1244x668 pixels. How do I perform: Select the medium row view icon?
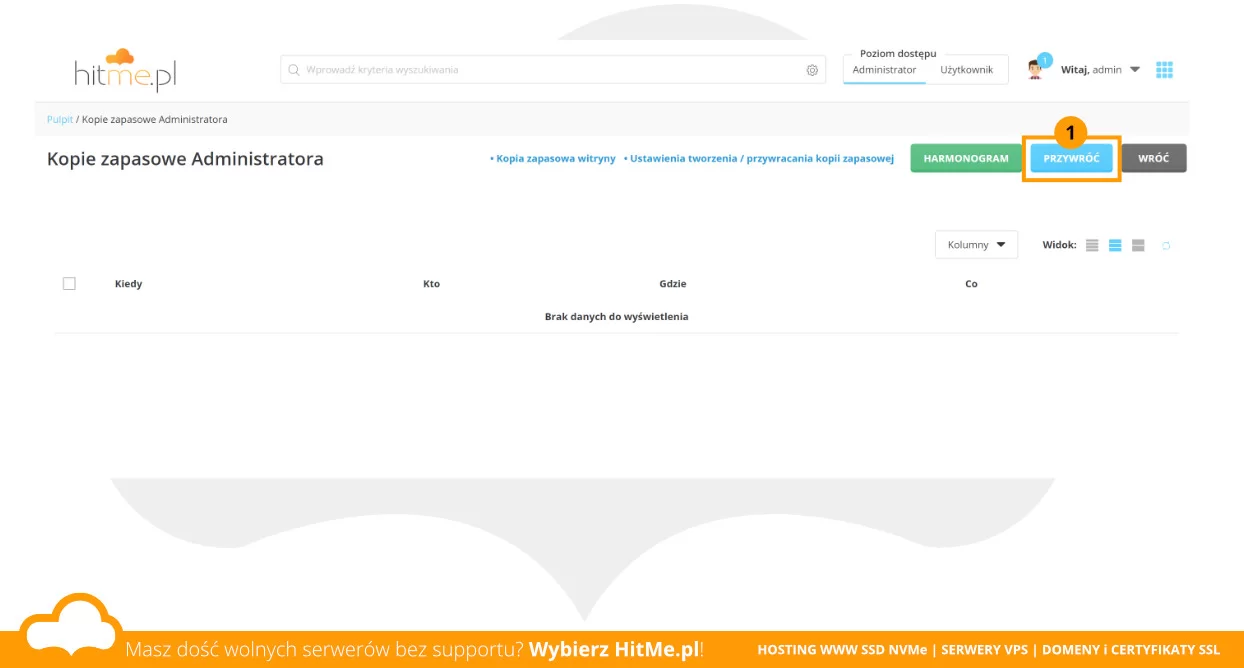pos(1115,245)
